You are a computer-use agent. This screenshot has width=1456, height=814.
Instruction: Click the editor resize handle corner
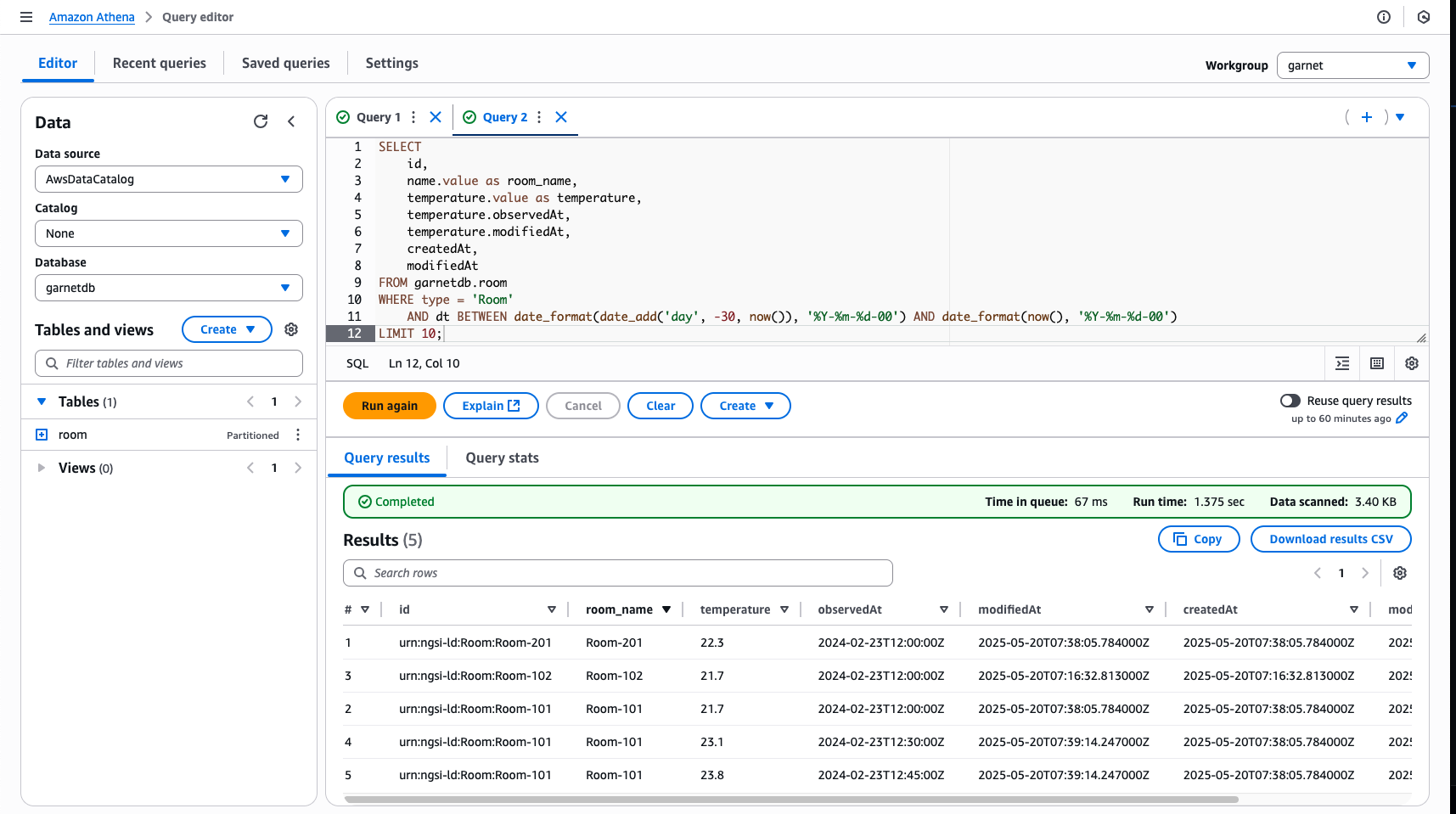[x=1421, y=338]
